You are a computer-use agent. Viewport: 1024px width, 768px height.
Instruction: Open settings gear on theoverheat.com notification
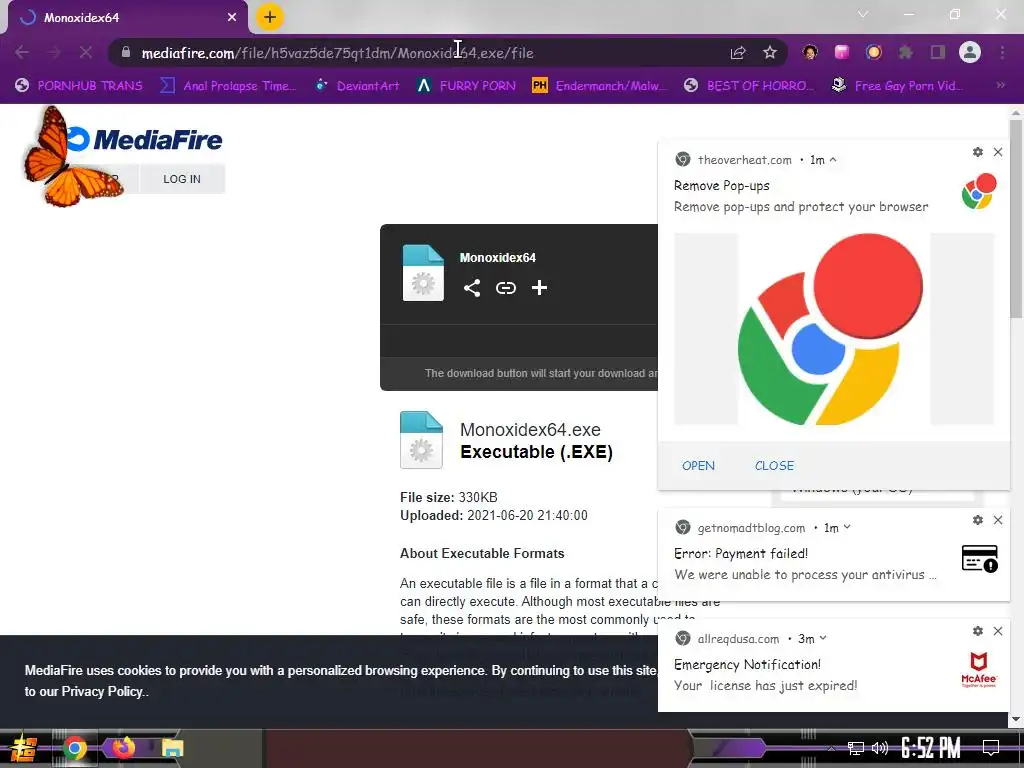point(978,152)
